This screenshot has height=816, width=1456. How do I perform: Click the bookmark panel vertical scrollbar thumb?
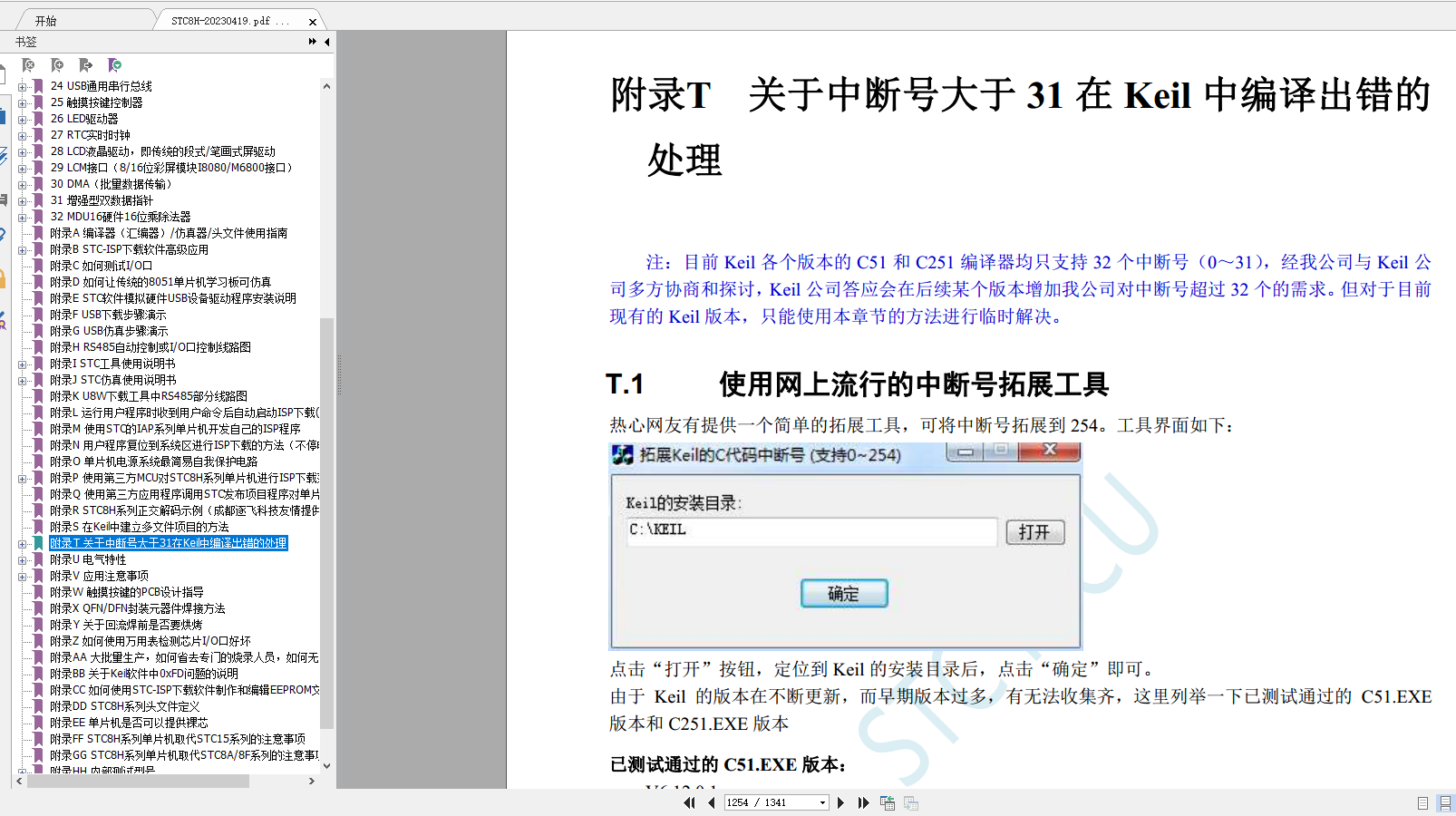pyautogui.click(x=326, y=524)
